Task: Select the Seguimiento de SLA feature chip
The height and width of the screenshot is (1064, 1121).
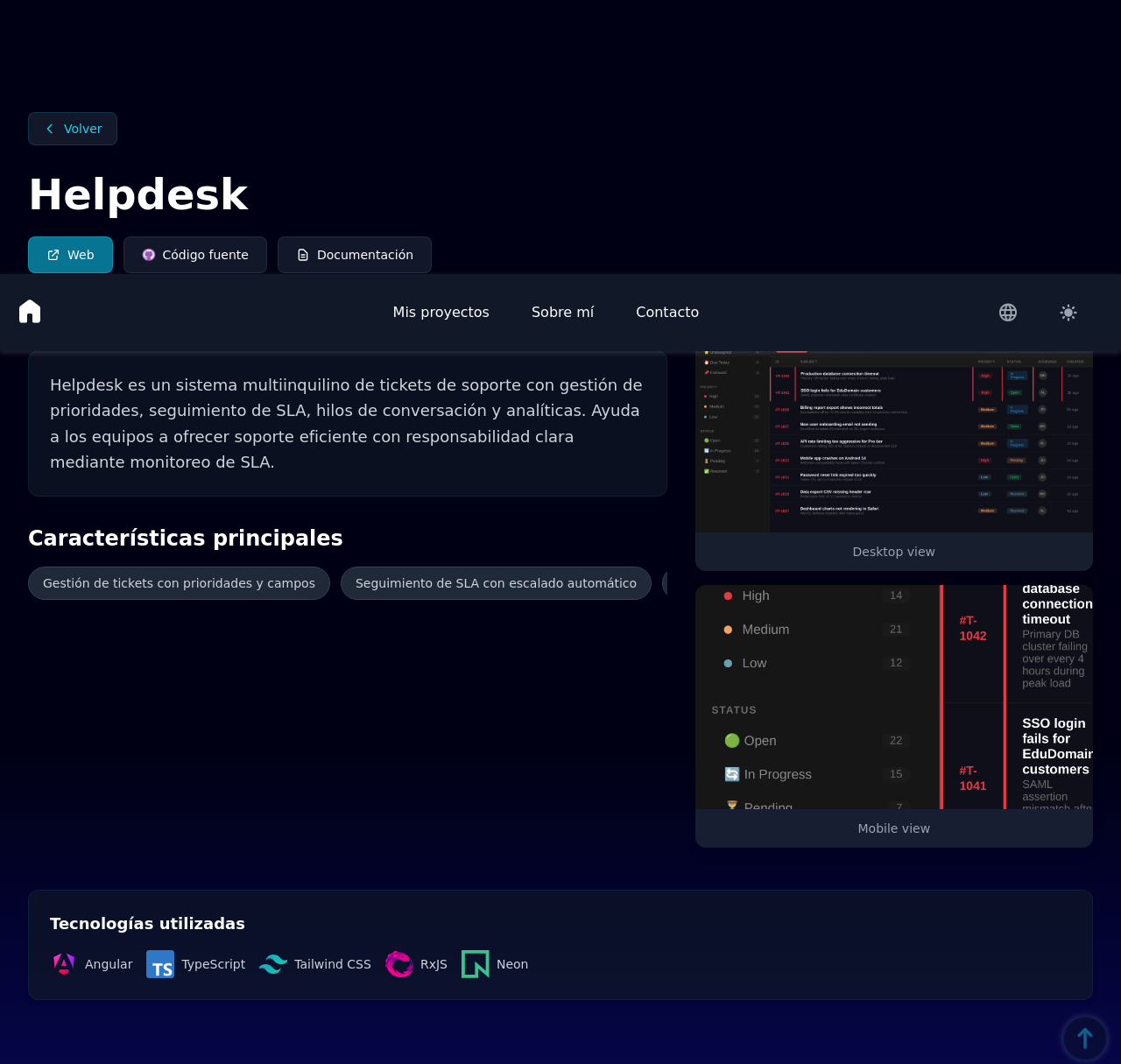Action: [496, 583]
